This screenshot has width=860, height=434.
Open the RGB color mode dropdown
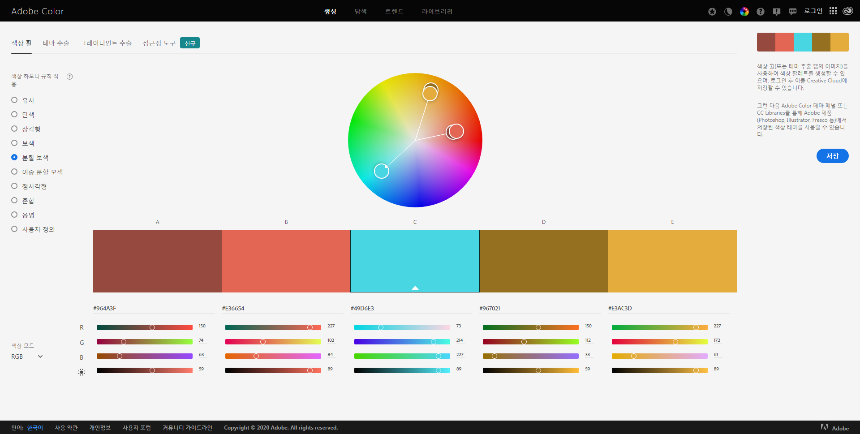(27, 357)
